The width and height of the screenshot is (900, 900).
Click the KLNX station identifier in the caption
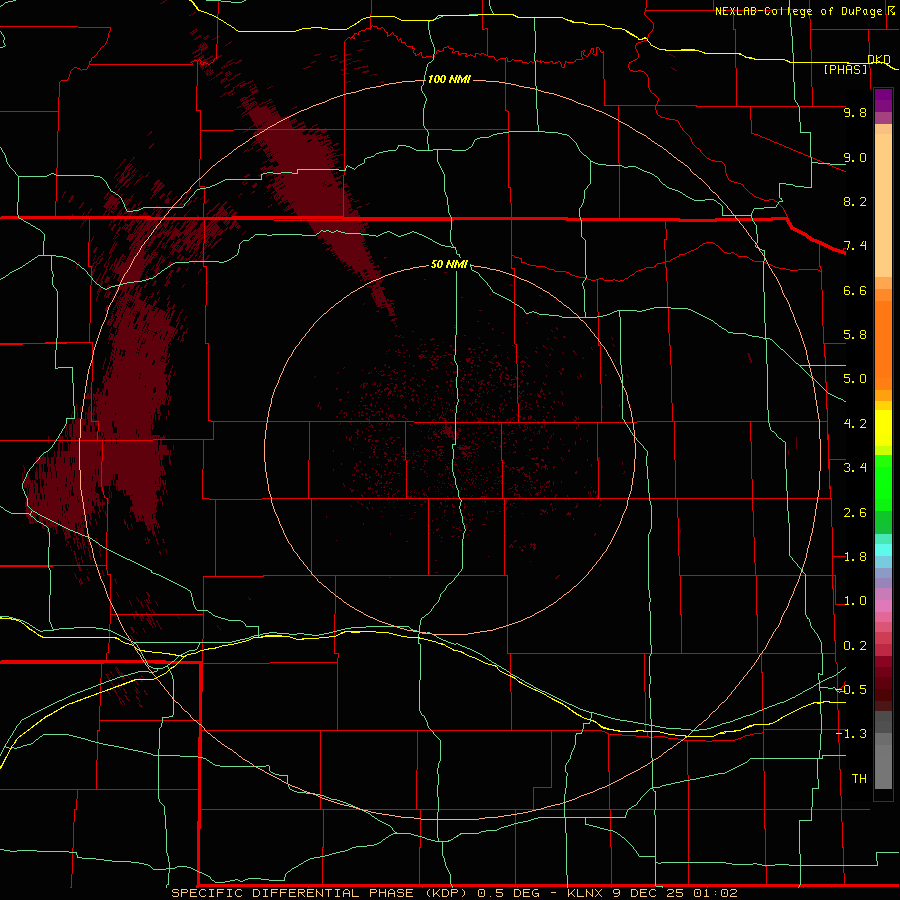[x=585, y=893]
